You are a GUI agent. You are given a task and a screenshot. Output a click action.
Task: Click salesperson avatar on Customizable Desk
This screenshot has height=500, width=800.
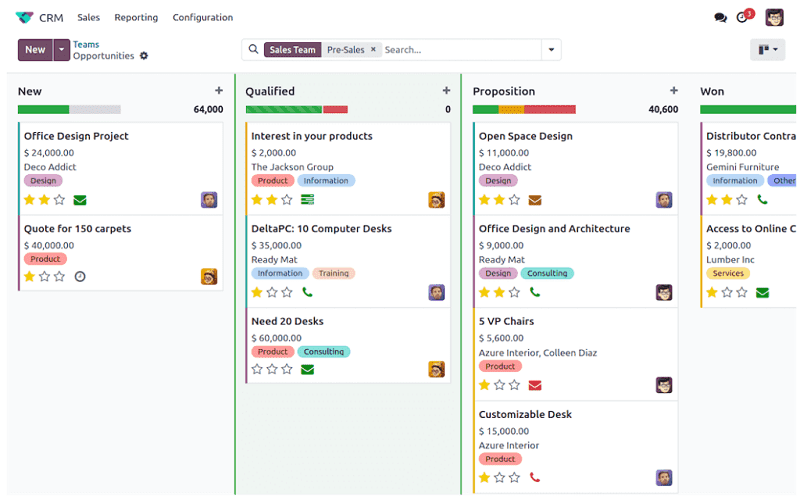pos(664,478)
